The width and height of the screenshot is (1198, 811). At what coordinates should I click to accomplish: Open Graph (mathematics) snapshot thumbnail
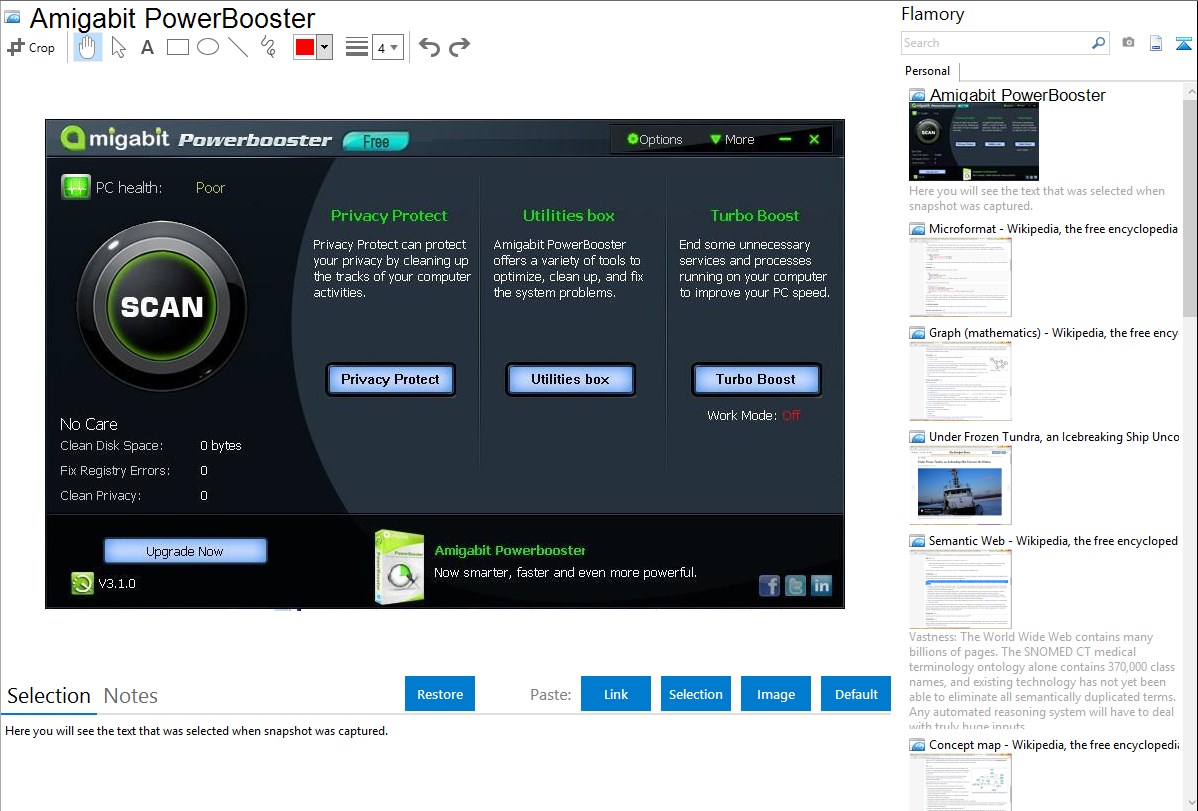pyautogui.click(x=960, y=381)
